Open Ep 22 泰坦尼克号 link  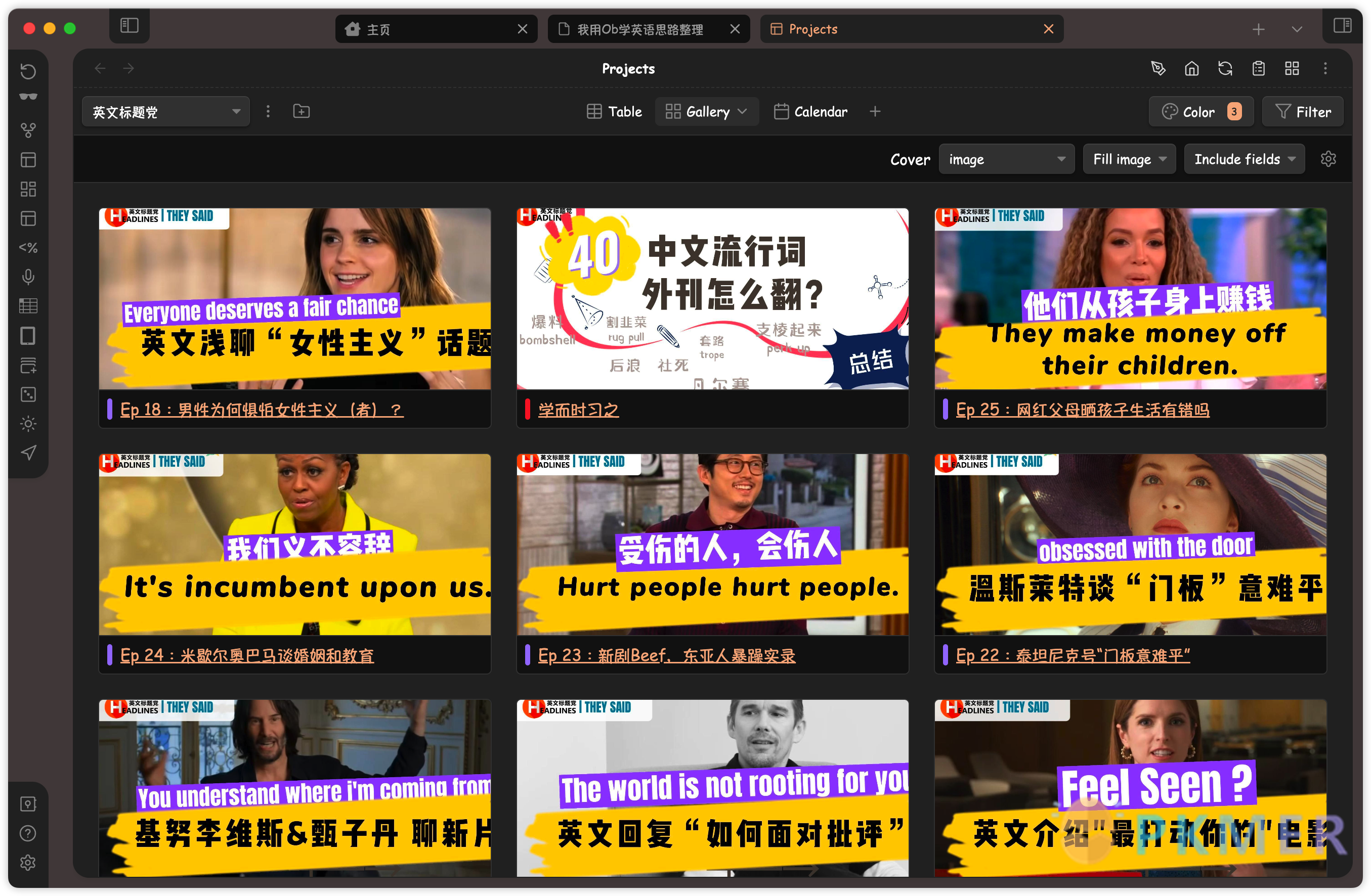(x=1073, y=655)
